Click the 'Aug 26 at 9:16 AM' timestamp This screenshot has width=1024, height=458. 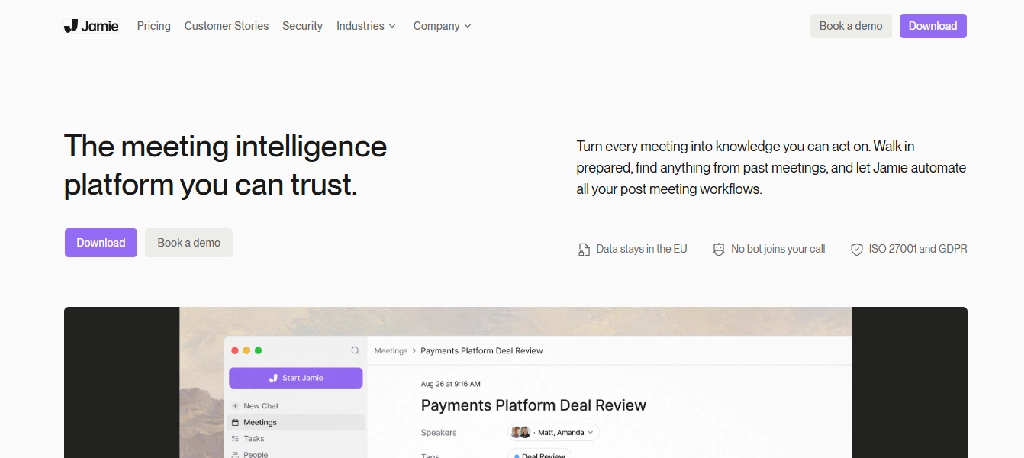point(451,384)
